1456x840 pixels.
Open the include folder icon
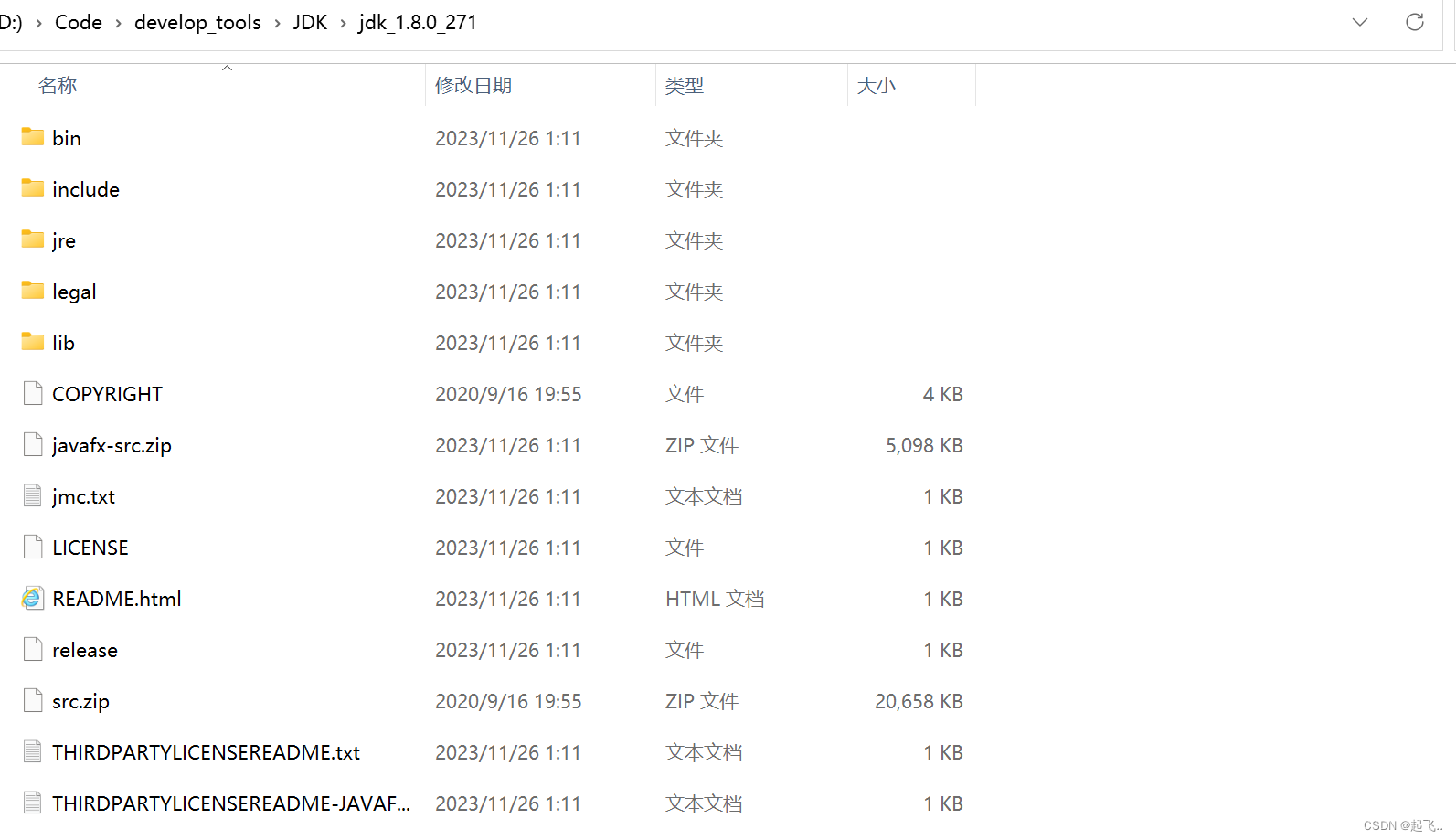(33, 188)
